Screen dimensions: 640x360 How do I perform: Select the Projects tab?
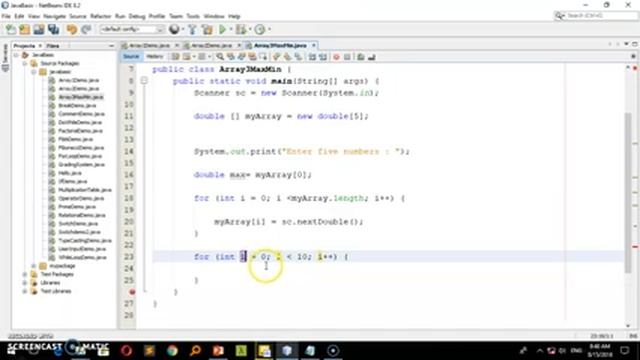pos(24,46)
